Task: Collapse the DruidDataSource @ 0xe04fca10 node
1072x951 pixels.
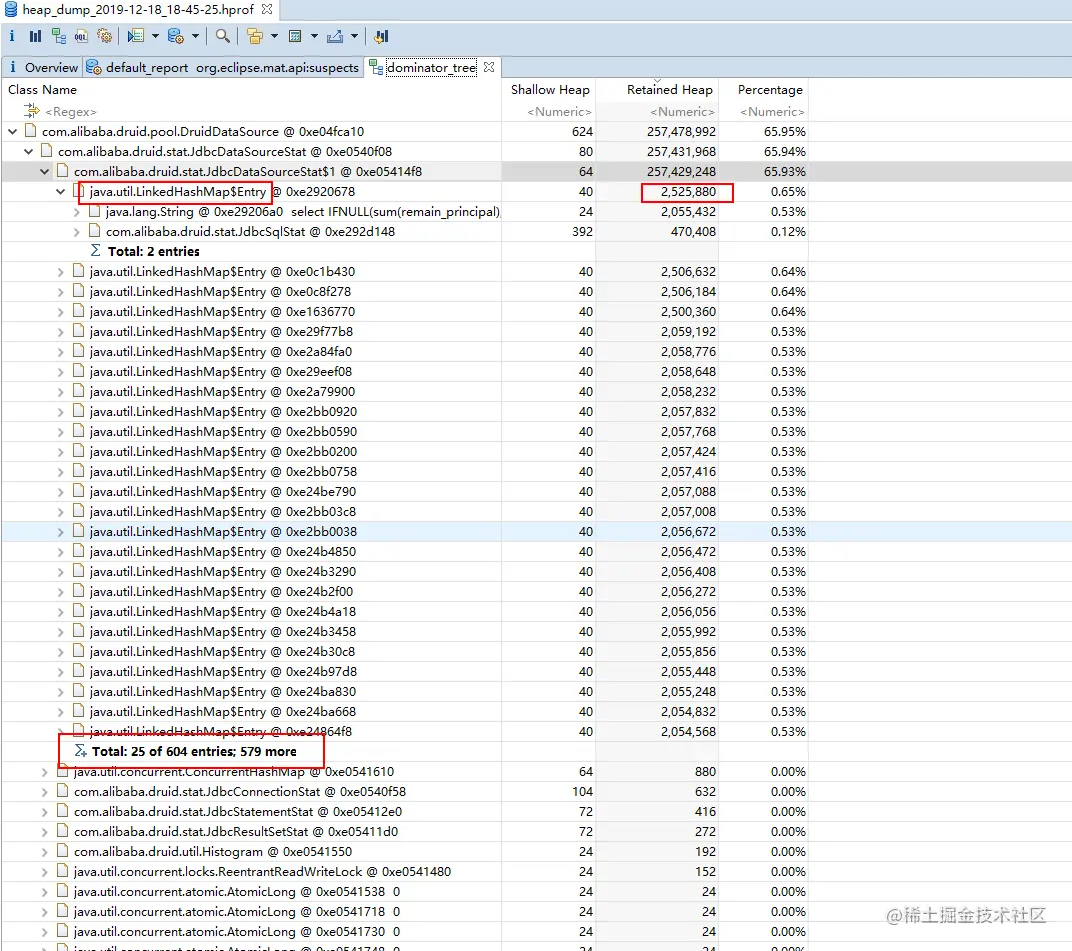Action: pyautogui.click(x=12, y=131)
